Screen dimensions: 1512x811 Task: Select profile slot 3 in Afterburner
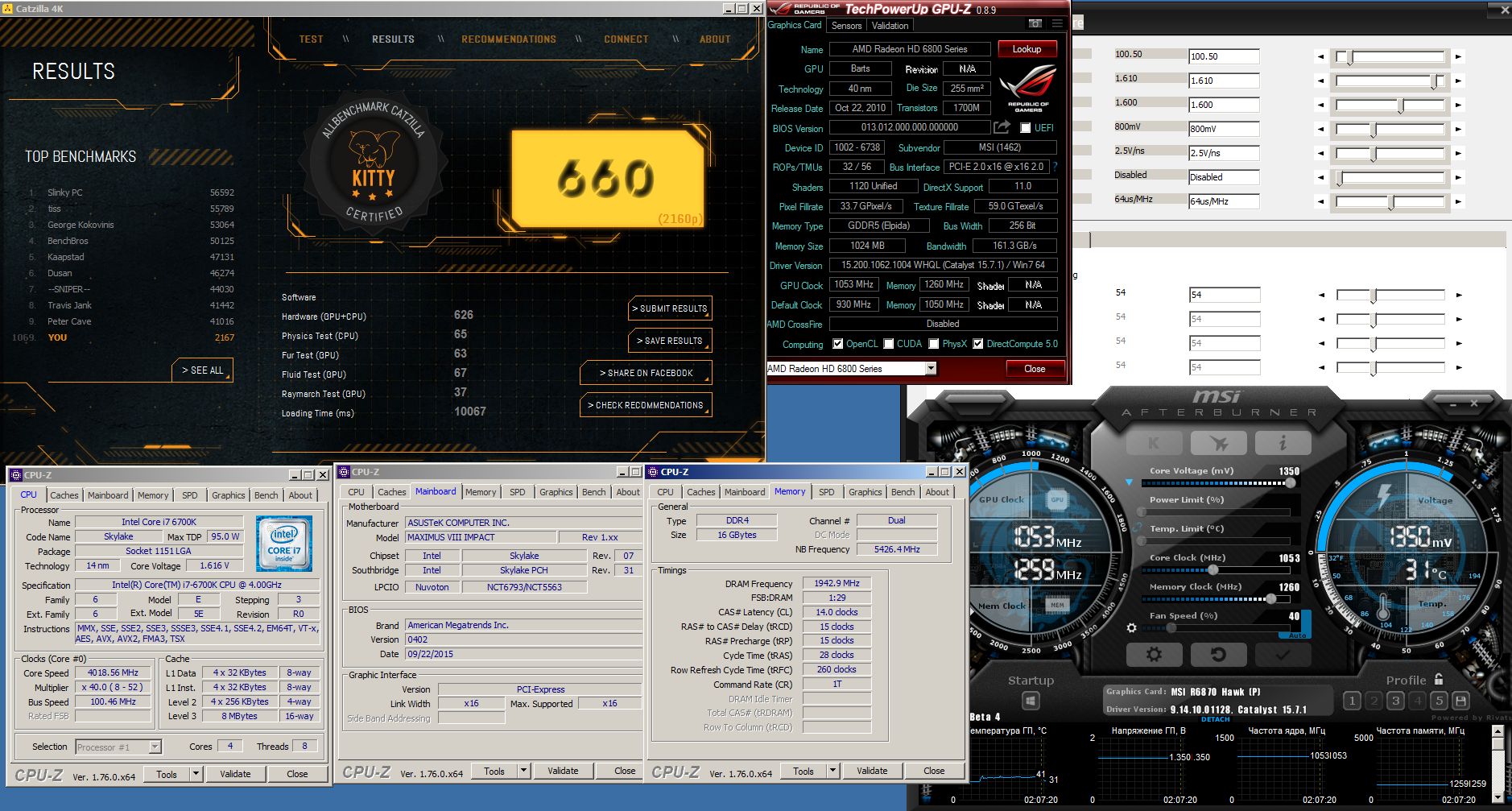(x=1396, y=701)
